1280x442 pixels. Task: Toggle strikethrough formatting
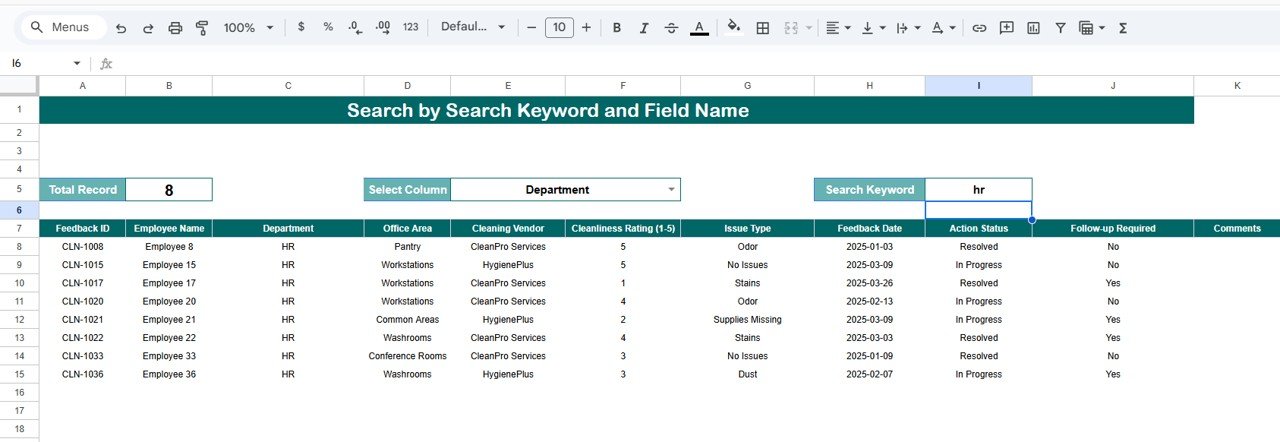(x=671, y=28)
